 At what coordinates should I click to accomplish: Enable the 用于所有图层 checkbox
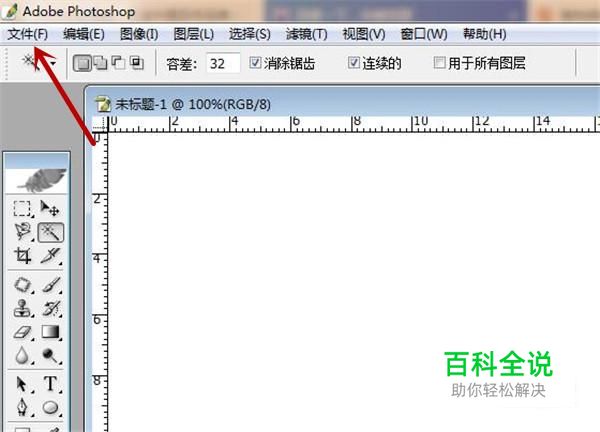(440, 62)
